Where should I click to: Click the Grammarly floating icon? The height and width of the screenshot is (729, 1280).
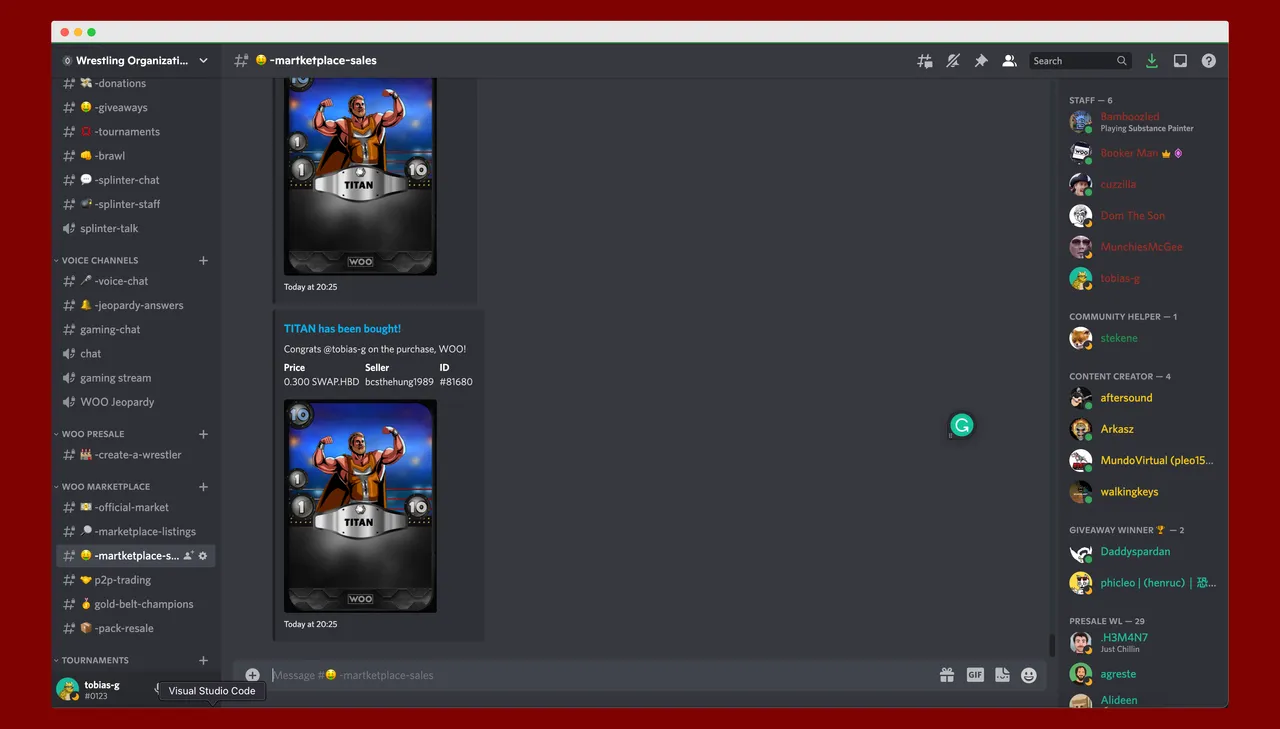pos(961,426)
